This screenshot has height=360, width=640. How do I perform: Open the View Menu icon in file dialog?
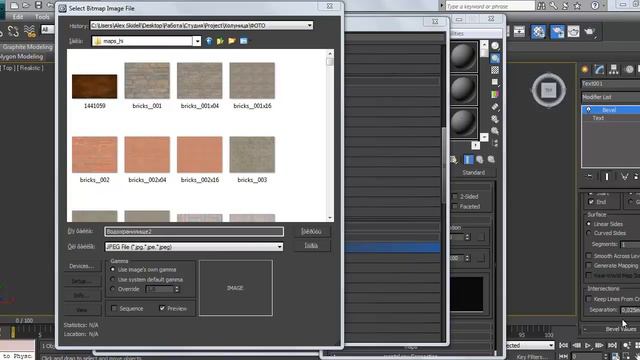point(244,41)
